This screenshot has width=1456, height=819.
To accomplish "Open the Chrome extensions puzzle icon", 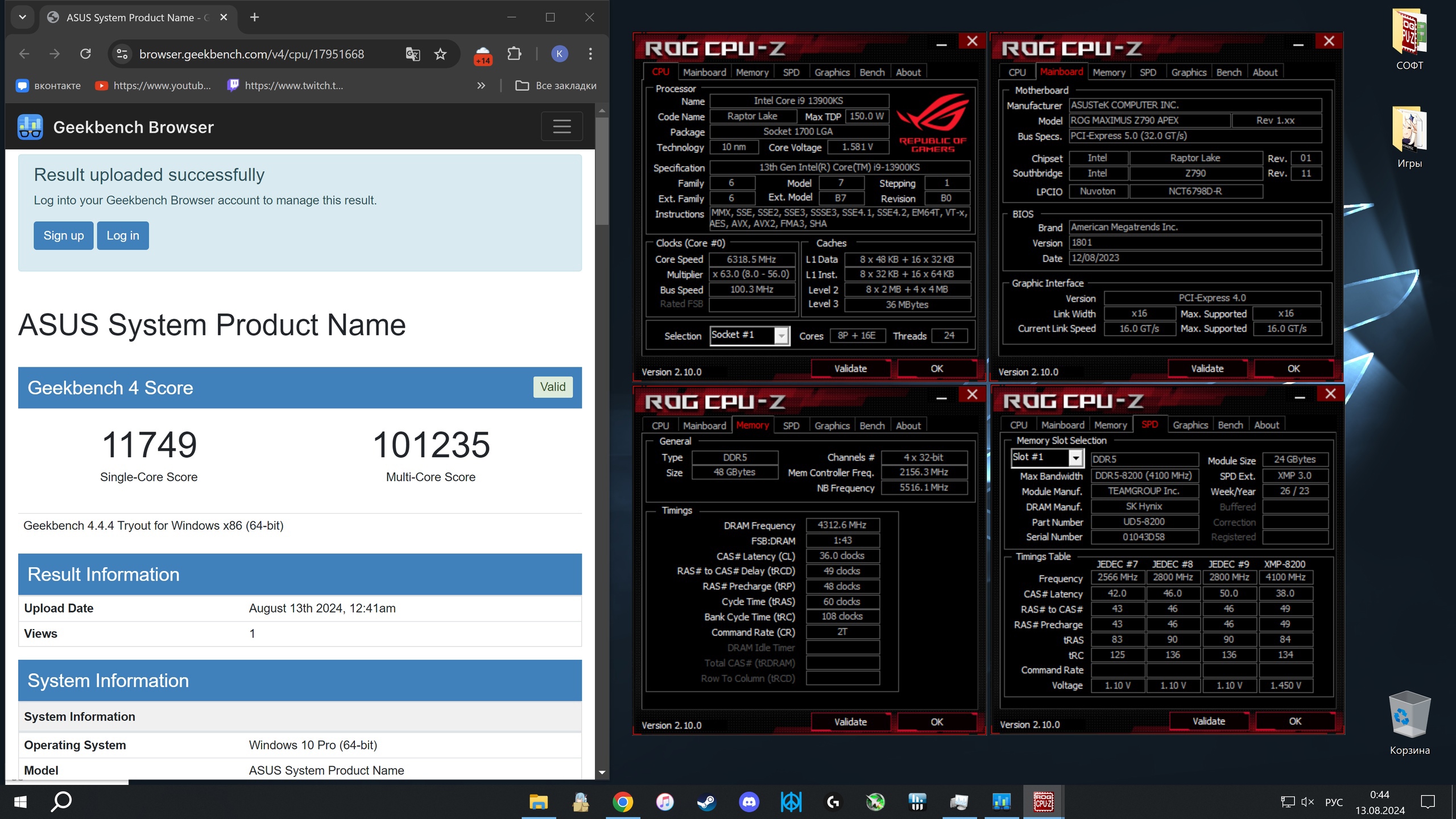I will pyautogui.click(x=514, y=53).
